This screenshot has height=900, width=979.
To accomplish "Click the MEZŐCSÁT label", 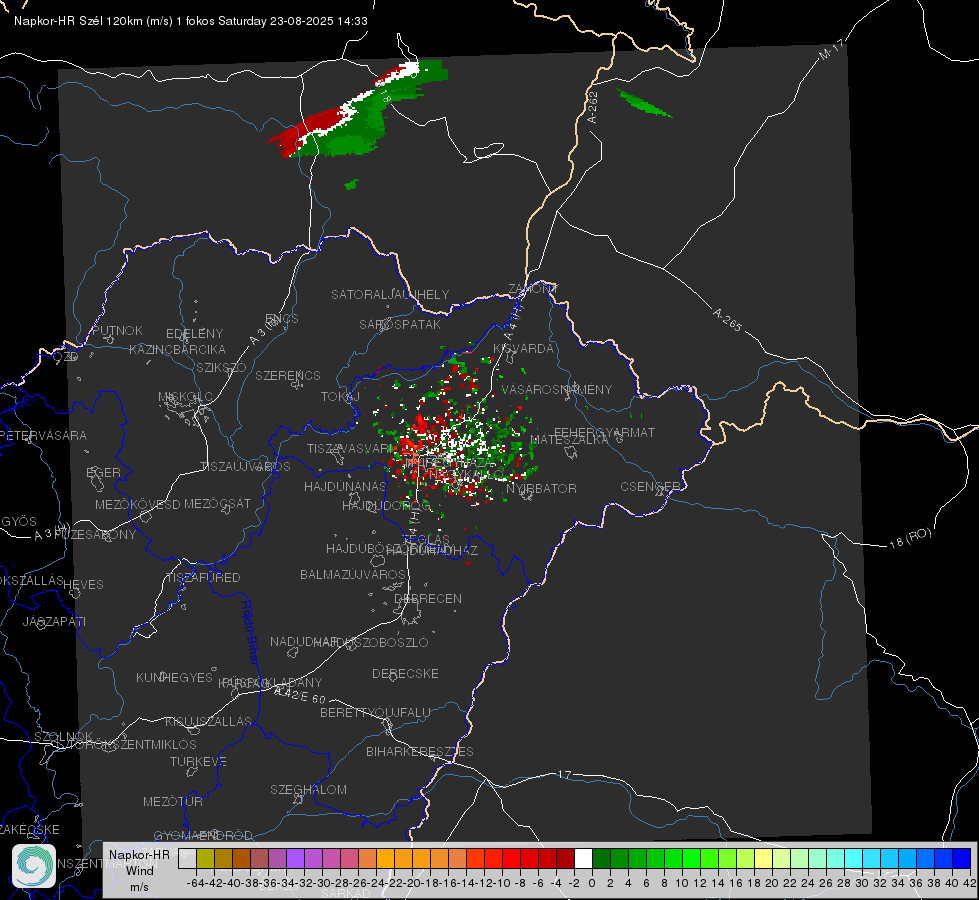I will 217,503.
